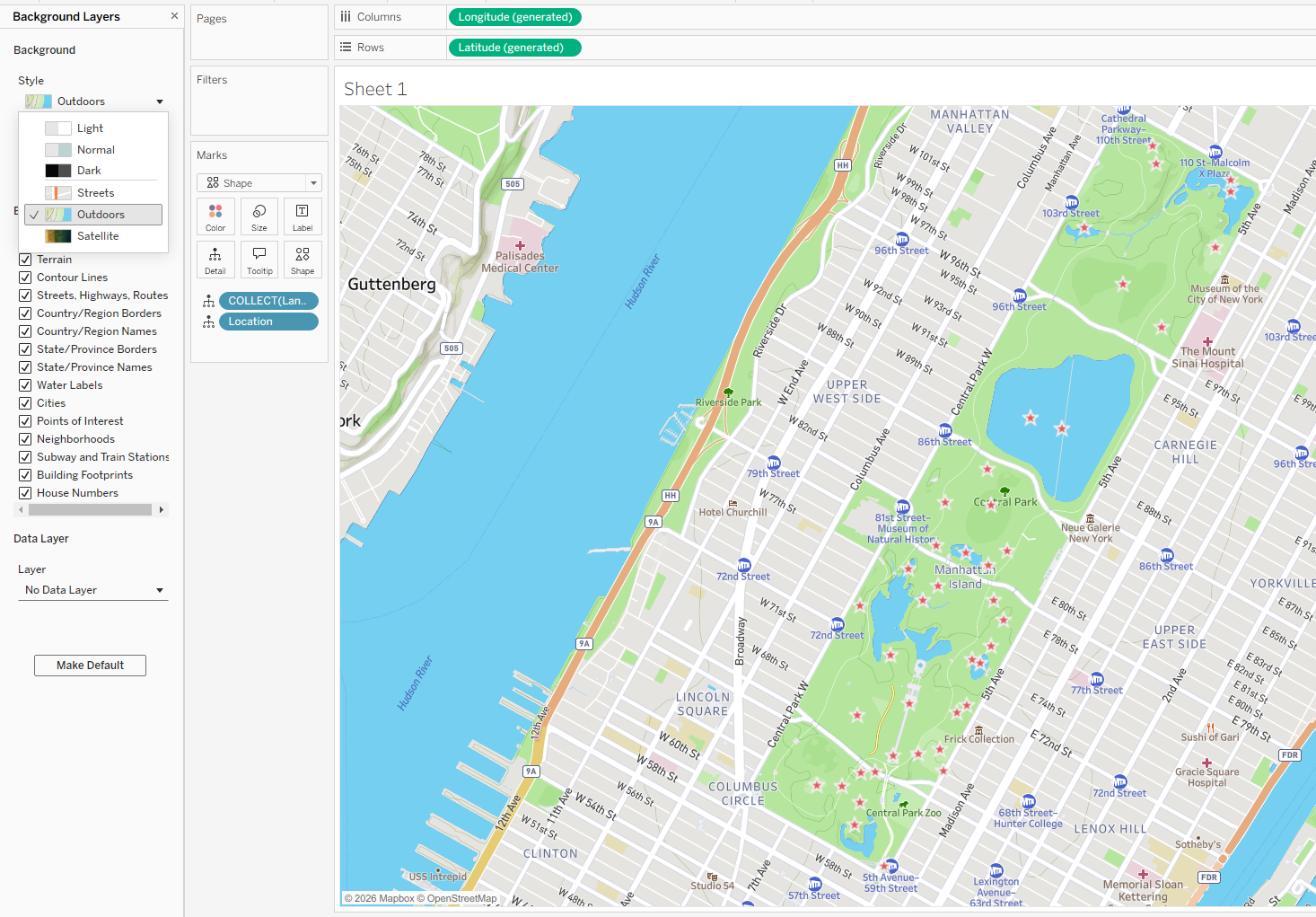Click the Central Park tree icon
Viewport: 1316px width, 917px height.
point(1005,490)
